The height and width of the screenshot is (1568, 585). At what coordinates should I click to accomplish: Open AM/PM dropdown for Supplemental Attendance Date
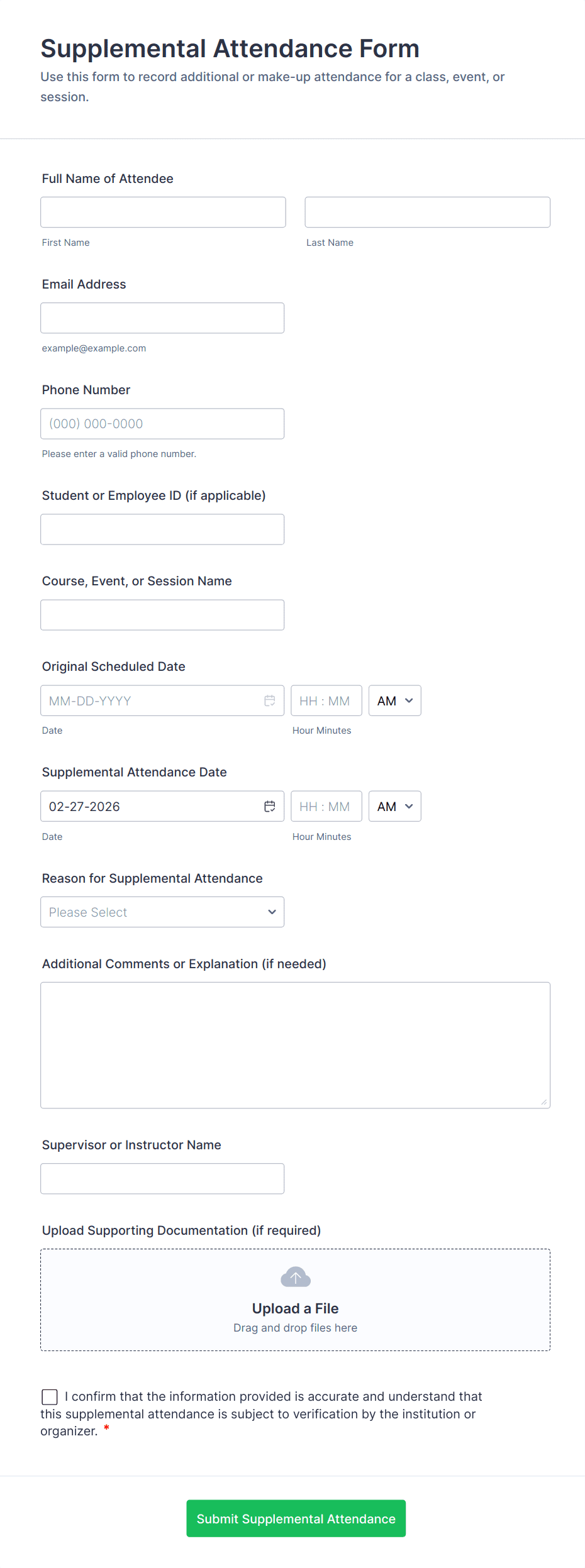point(394,806)
